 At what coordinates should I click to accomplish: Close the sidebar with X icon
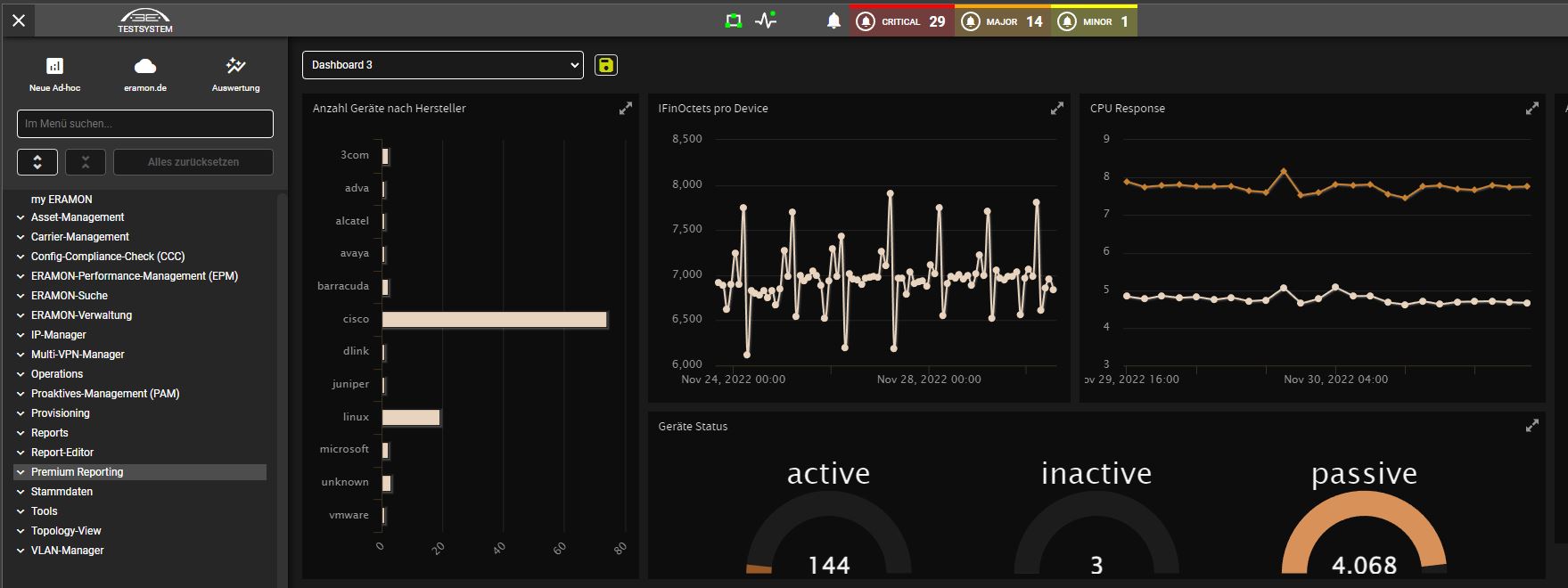19,20
